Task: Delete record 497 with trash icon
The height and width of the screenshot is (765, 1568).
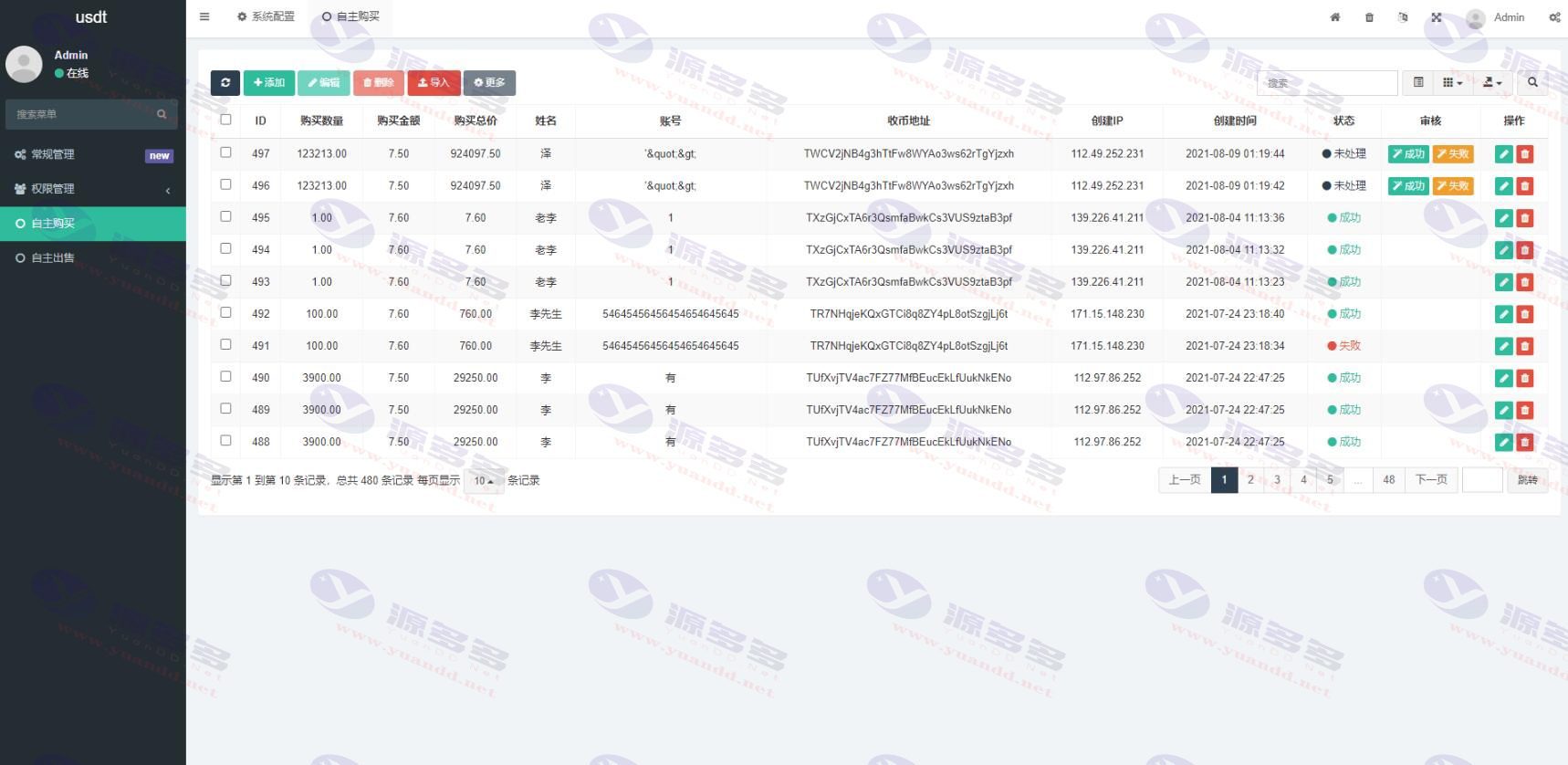Action: point(1524,154)
